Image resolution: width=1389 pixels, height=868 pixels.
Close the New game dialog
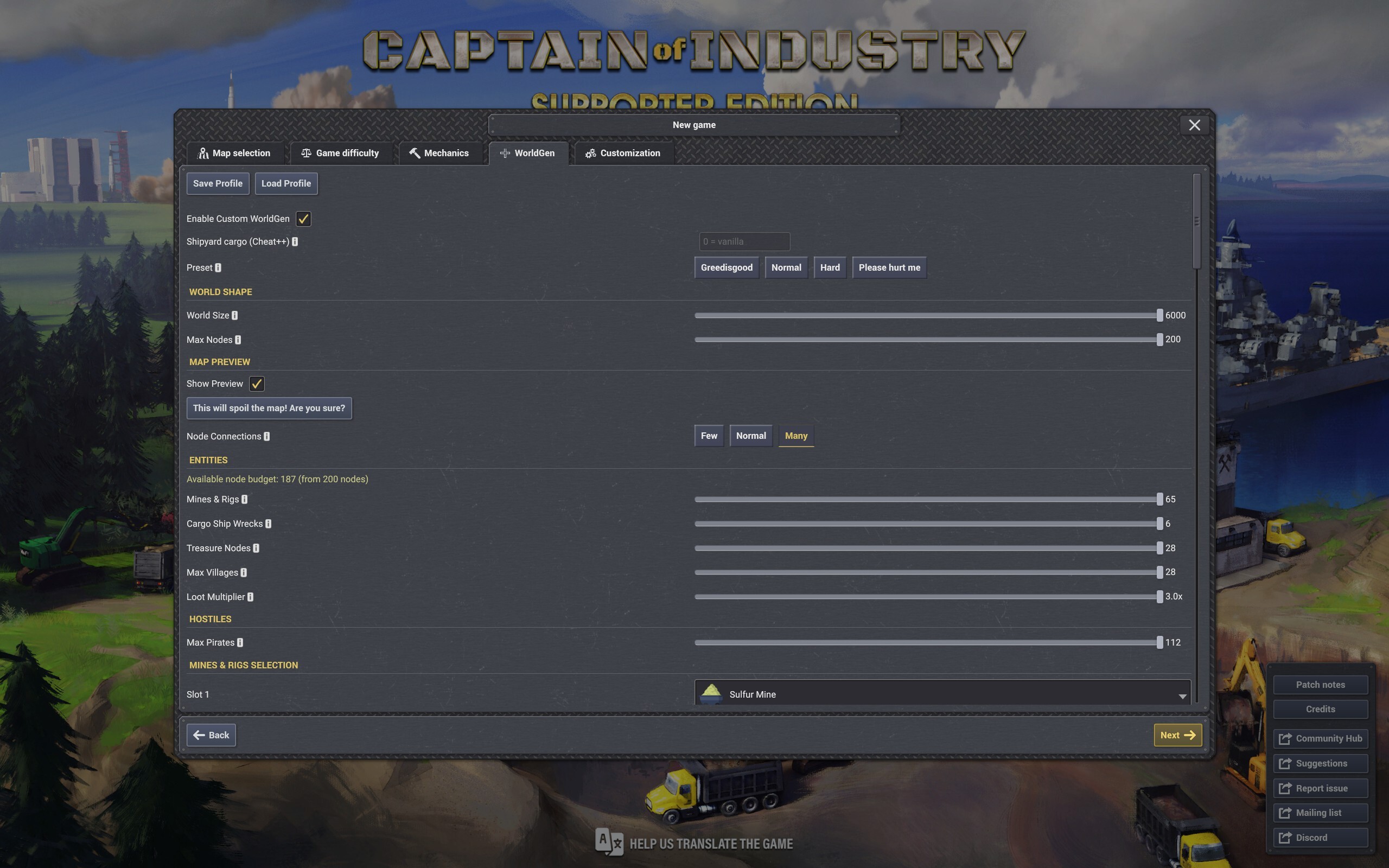pos(1194,125)
